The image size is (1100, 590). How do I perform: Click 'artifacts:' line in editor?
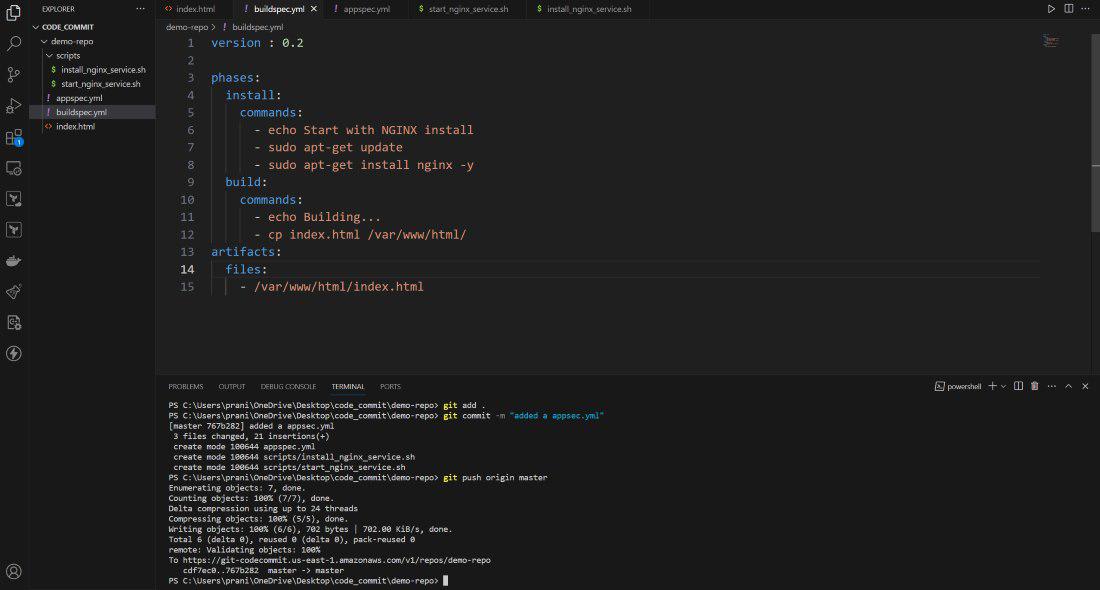tap(246, 251)
